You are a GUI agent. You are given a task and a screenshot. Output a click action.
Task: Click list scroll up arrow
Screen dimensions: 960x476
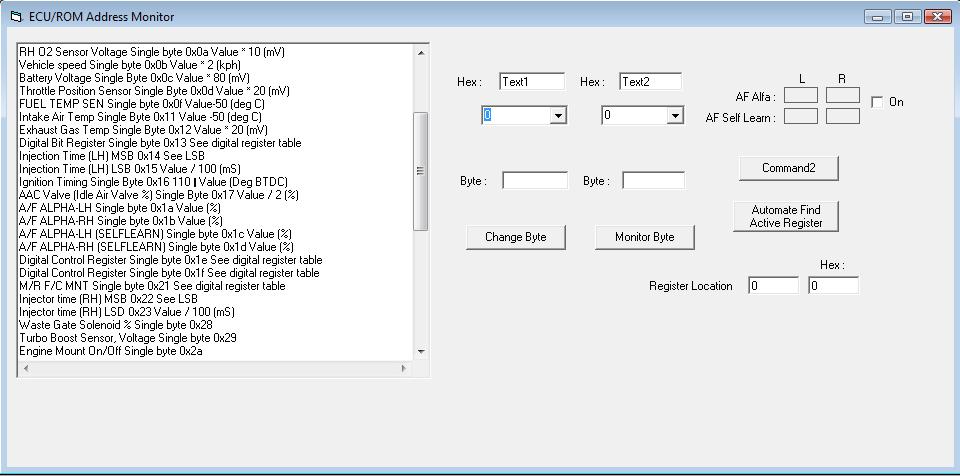[421, 52]
